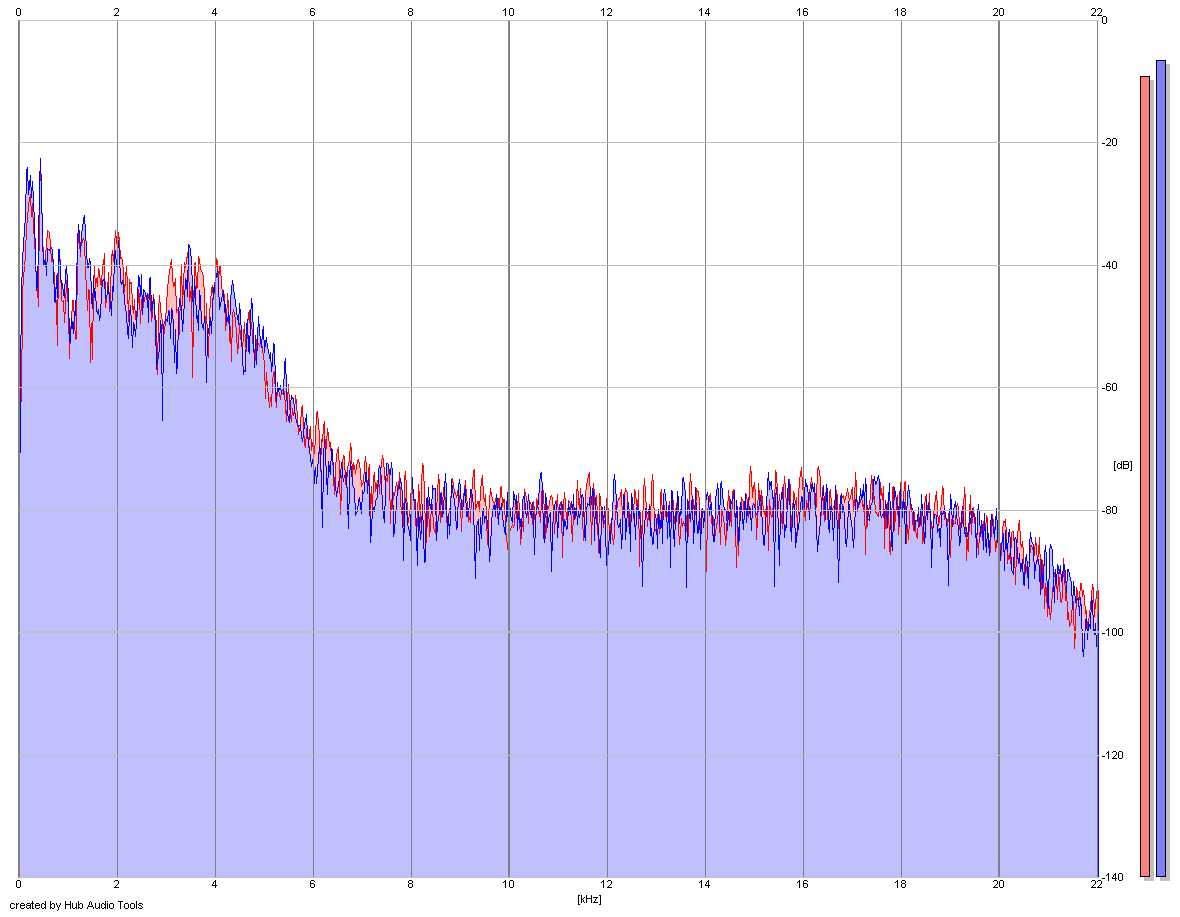Screen dimensions: 1180x917
Task: Click the -80 dB scale label
Action: click(1110, 510)
